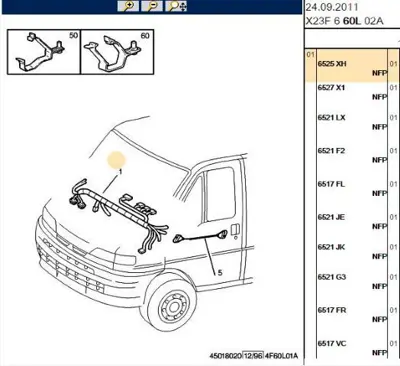Open the bracket thumbnail numbered 50

tap(44, 52)
